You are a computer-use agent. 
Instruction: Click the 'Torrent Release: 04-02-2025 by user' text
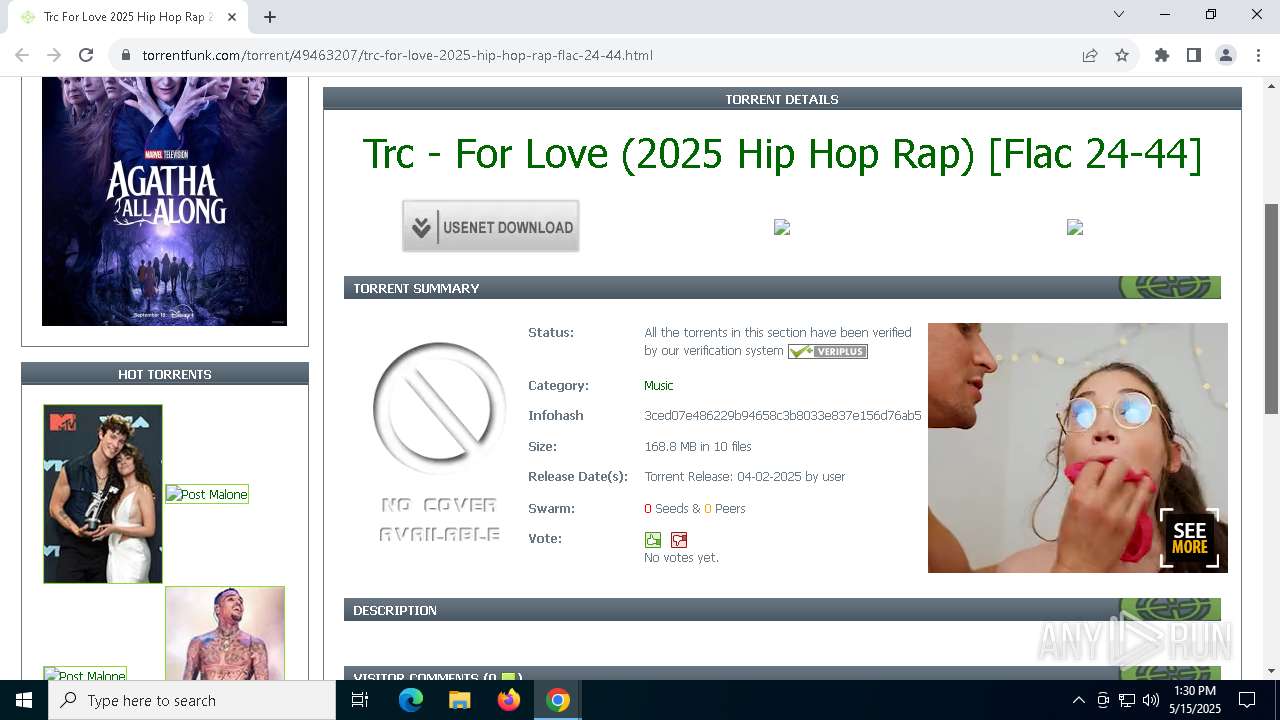pos(745,476)
